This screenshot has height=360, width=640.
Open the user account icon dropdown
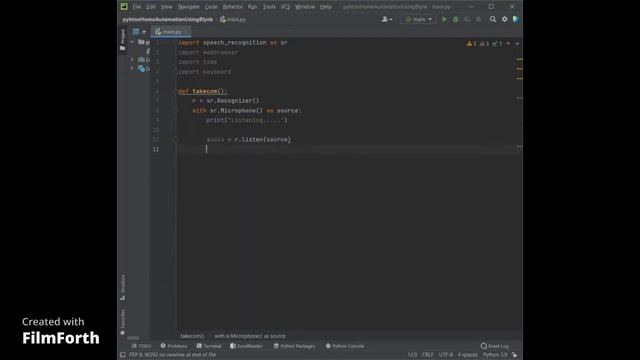(386, 19)
